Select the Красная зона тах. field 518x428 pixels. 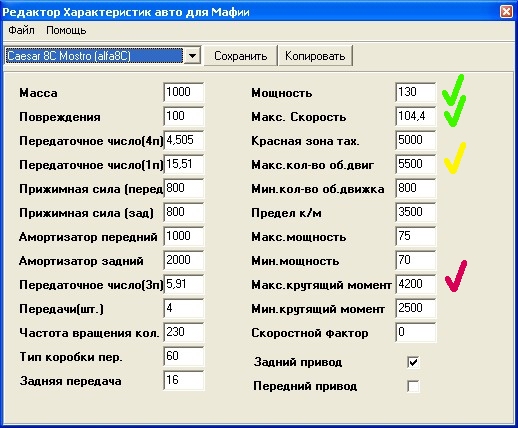(416, 140)
